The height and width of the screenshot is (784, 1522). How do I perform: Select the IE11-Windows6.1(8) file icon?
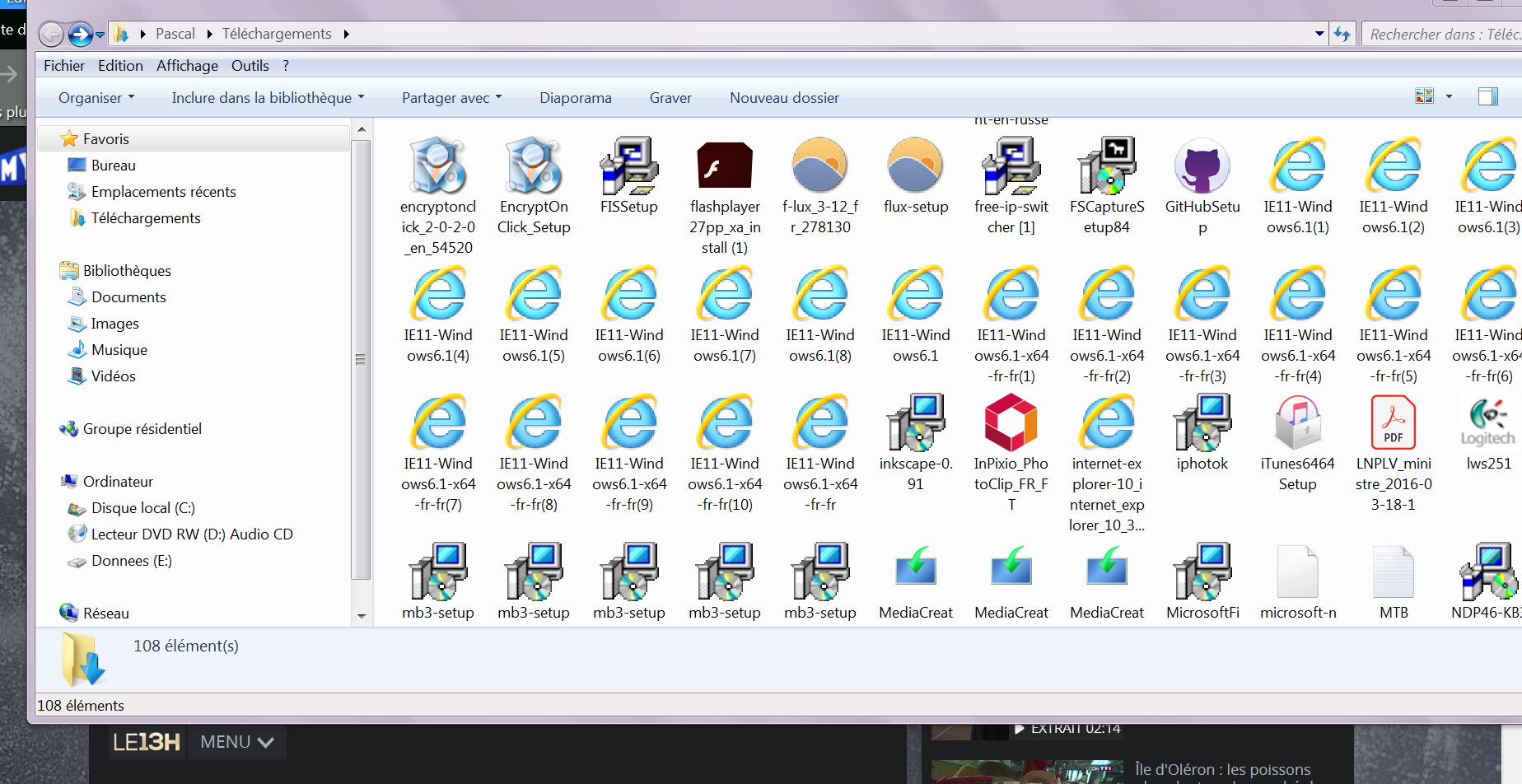(820, 294)
